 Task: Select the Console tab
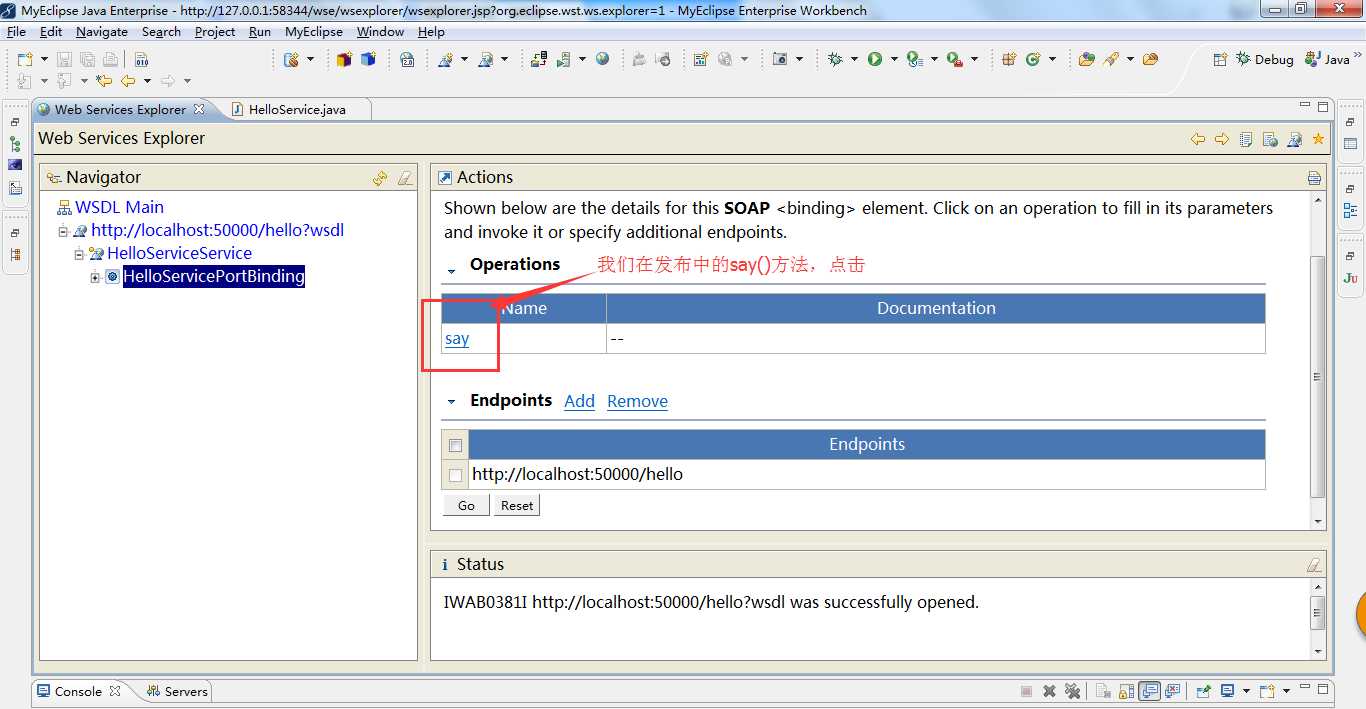pos(78,691)
